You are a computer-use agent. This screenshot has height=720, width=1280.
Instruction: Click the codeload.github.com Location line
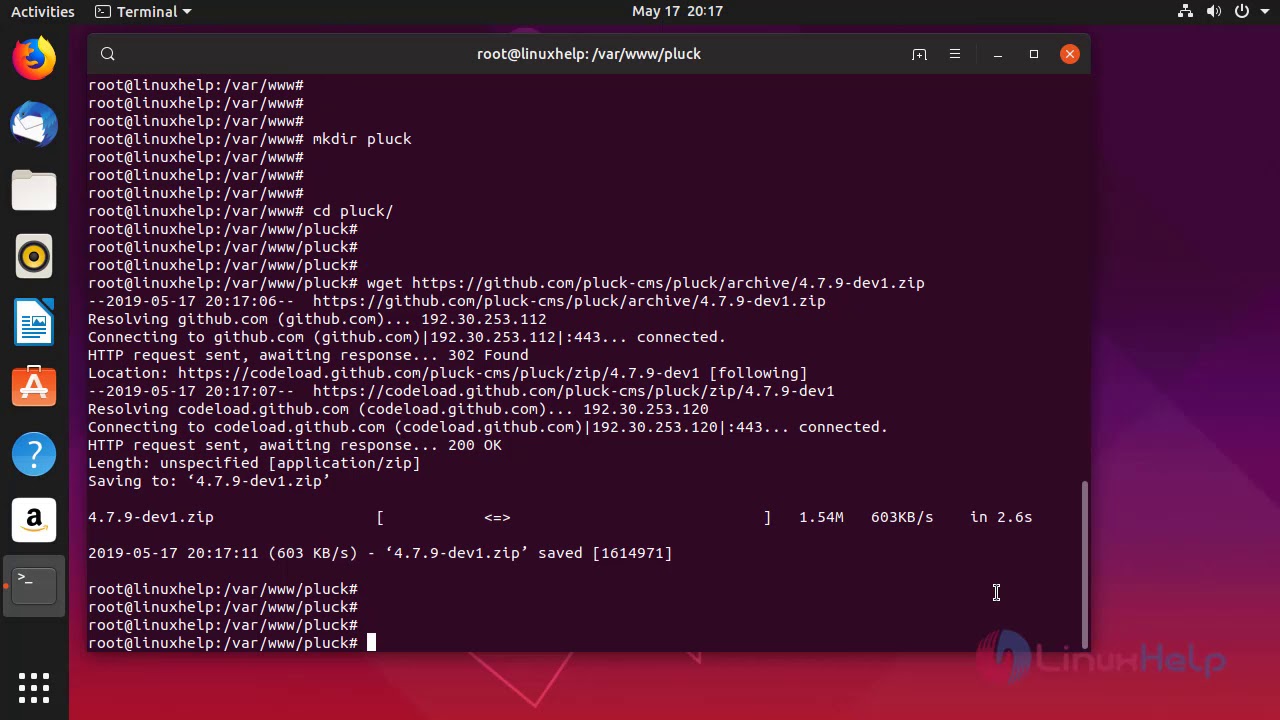[447, 373]
